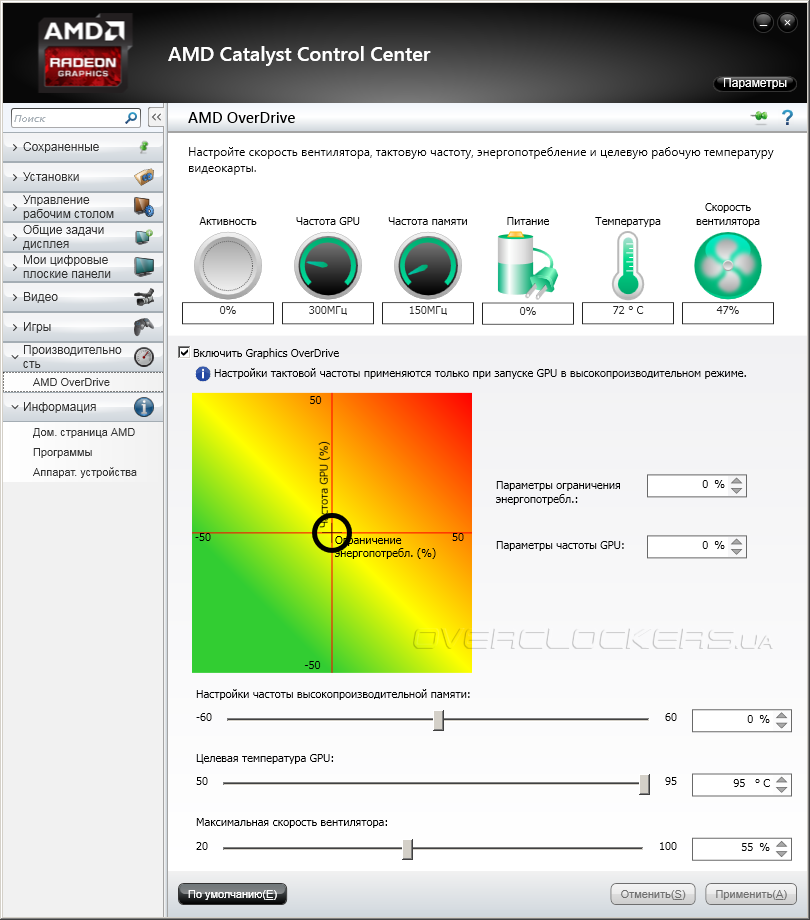Decrease max fan speed down arrow
This screenshot has width=810, height=920.
pos(781,854)
